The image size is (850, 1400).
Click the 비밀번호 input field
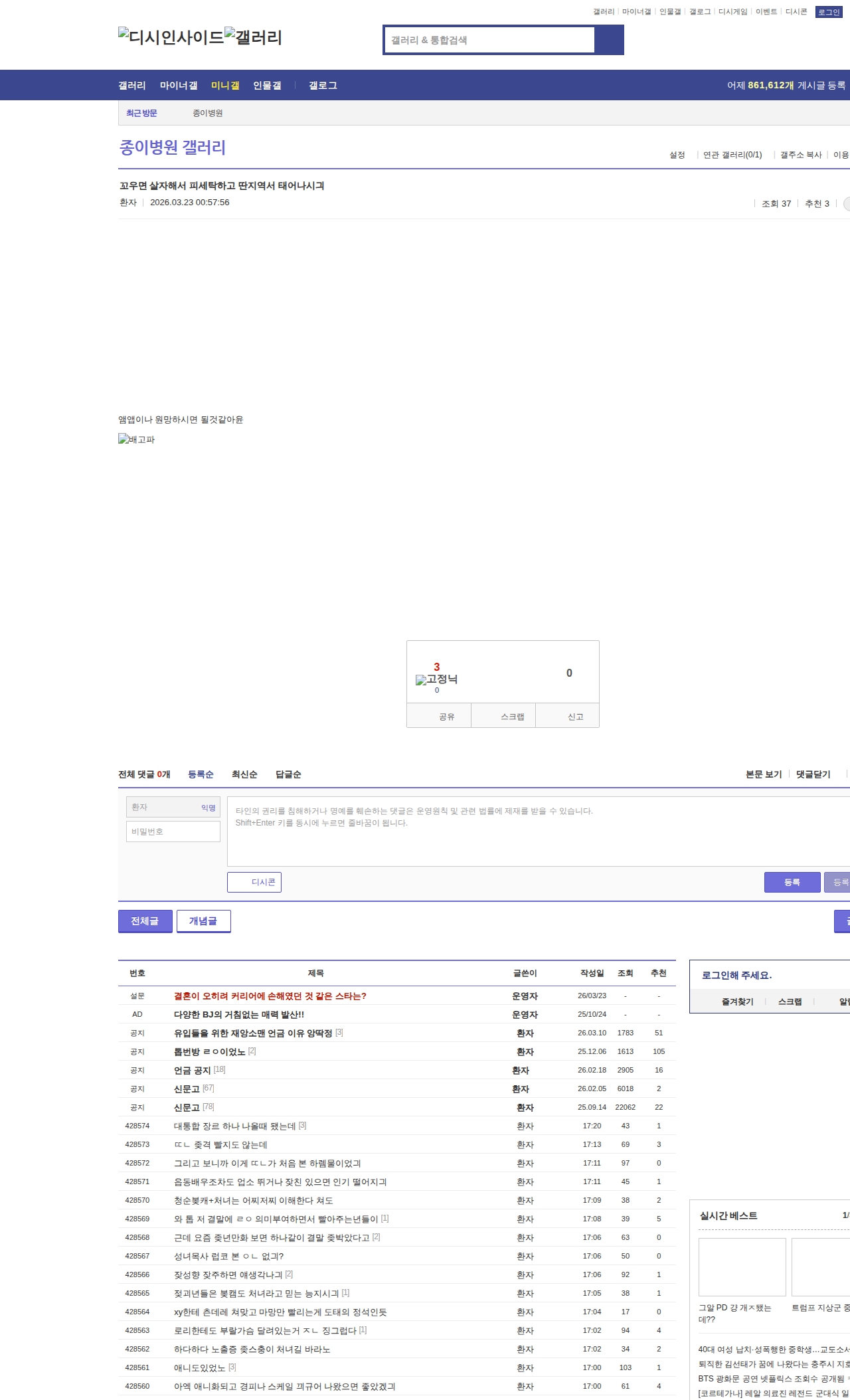tap(173, 831)
